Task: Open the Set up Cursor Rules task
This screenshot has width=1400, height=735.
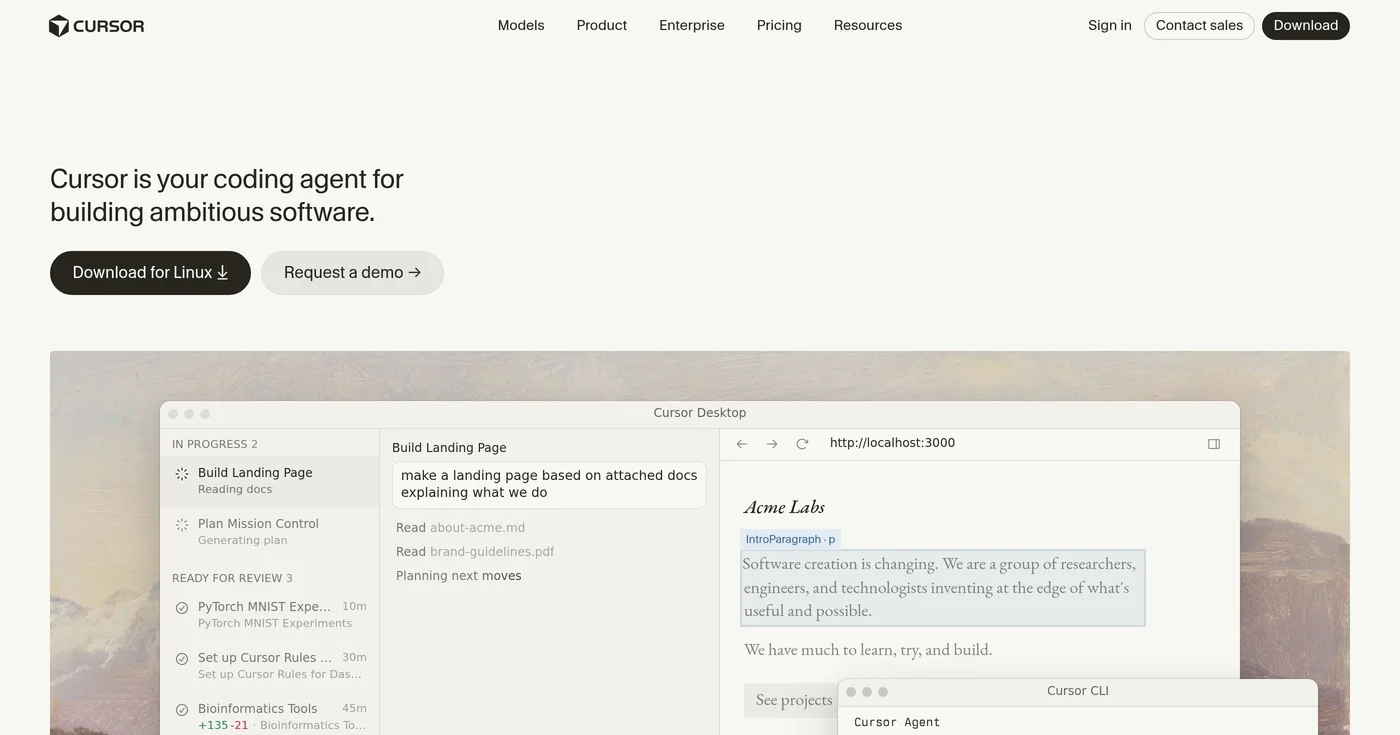Action: click(270, 666)
